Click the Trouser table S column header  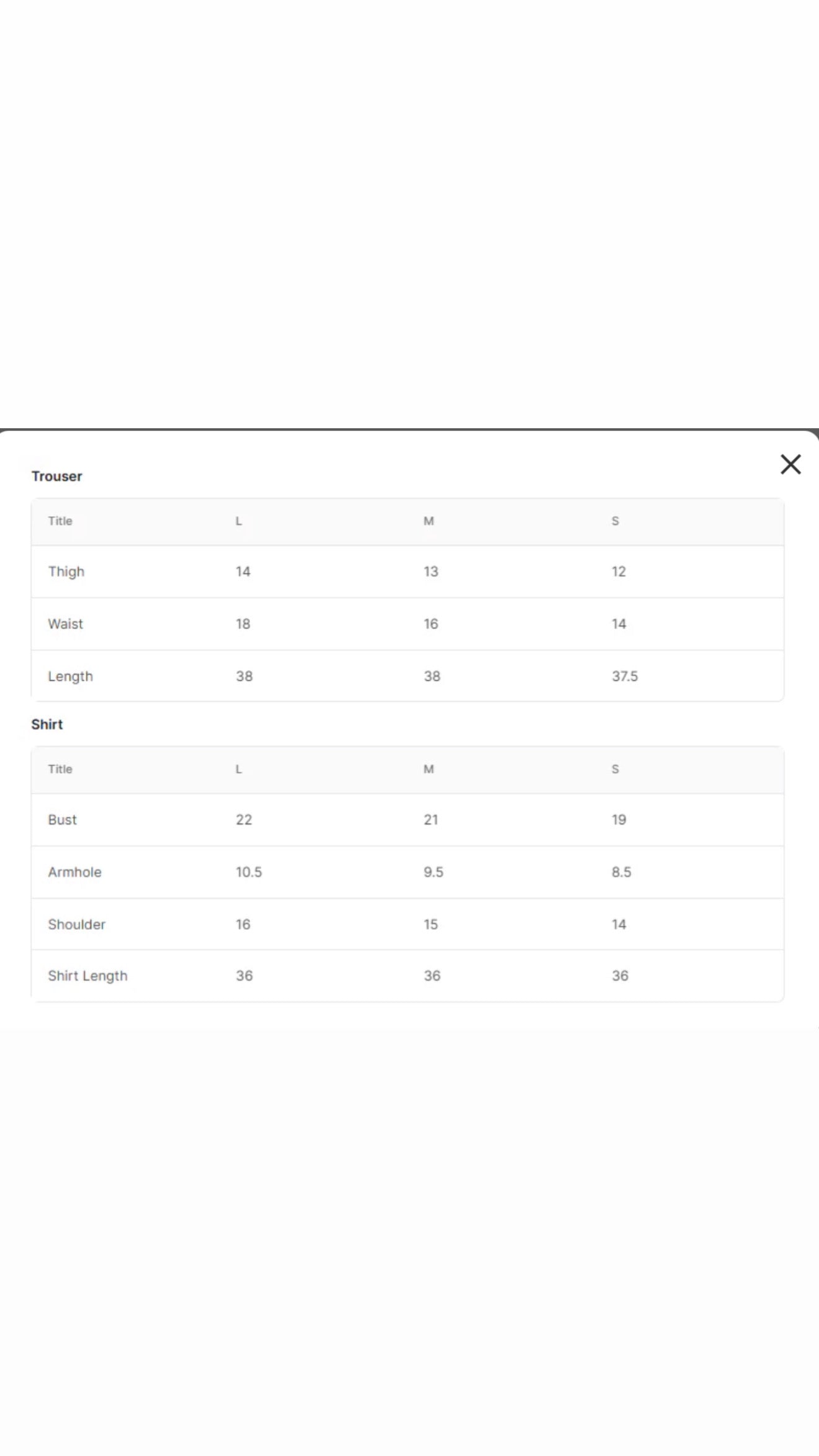point(615,521)
